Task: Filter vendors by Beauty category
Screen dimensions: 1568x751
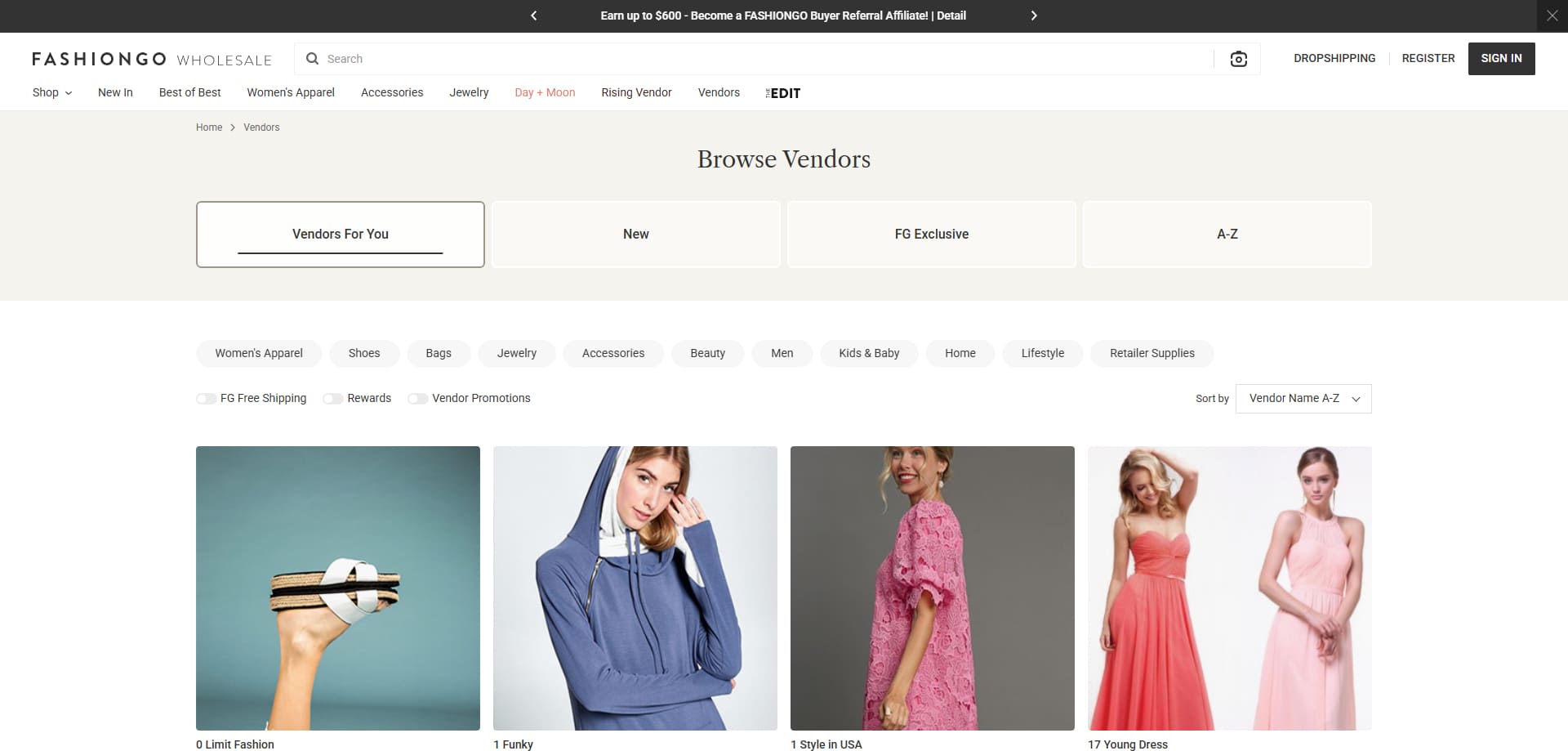Action: tap(707, 353)
